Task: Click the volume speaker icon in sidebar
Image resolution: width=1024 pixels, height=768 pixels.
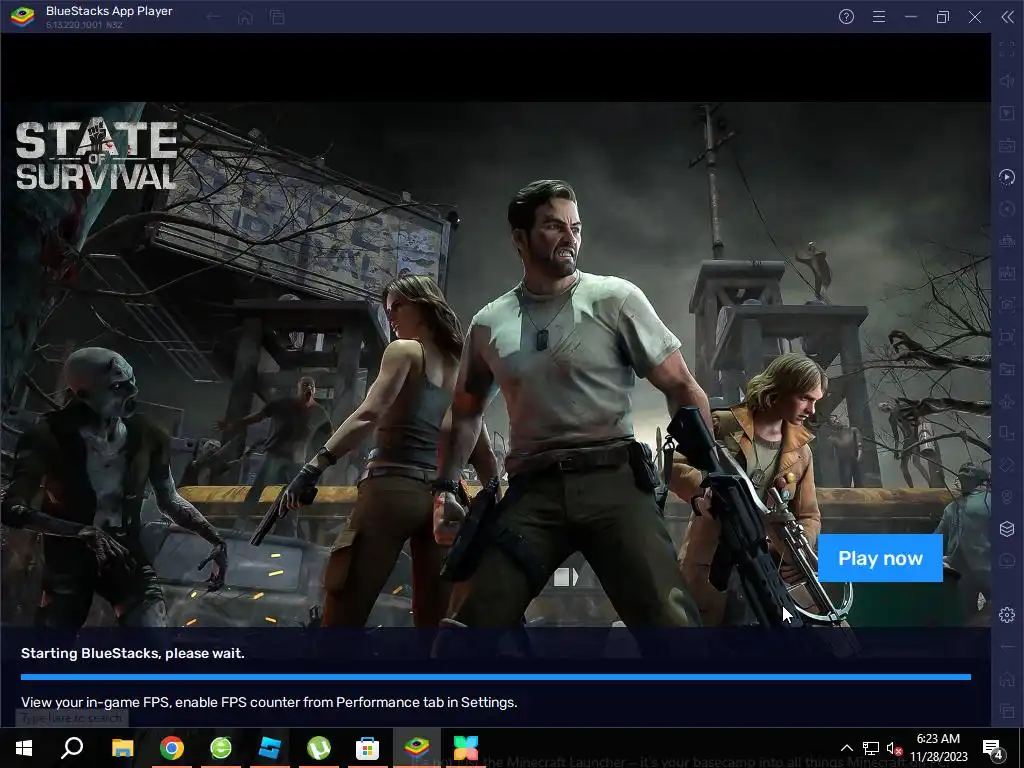Action: 1007,81
